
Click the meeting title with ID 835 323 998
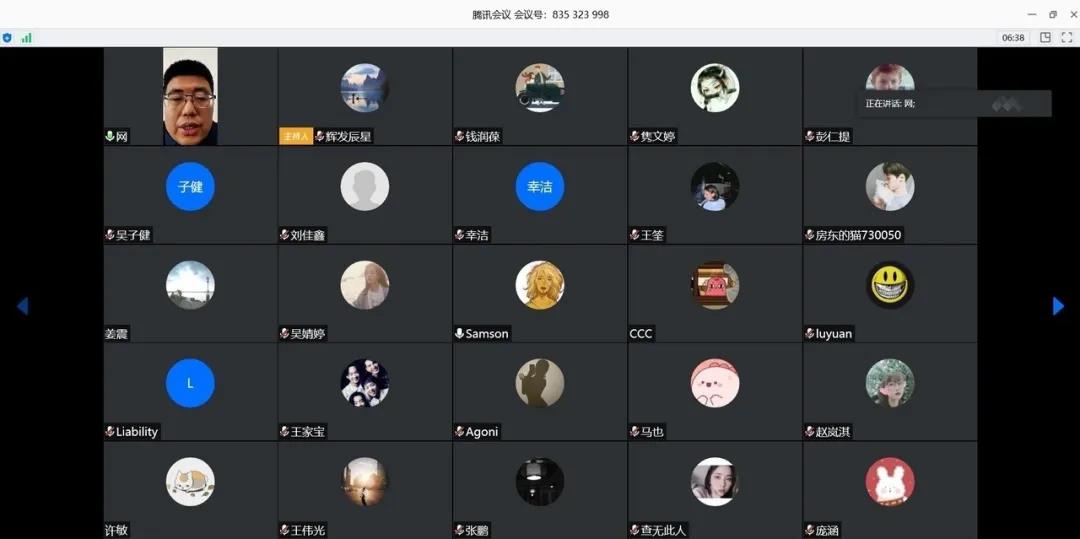(x=540, y=14)
